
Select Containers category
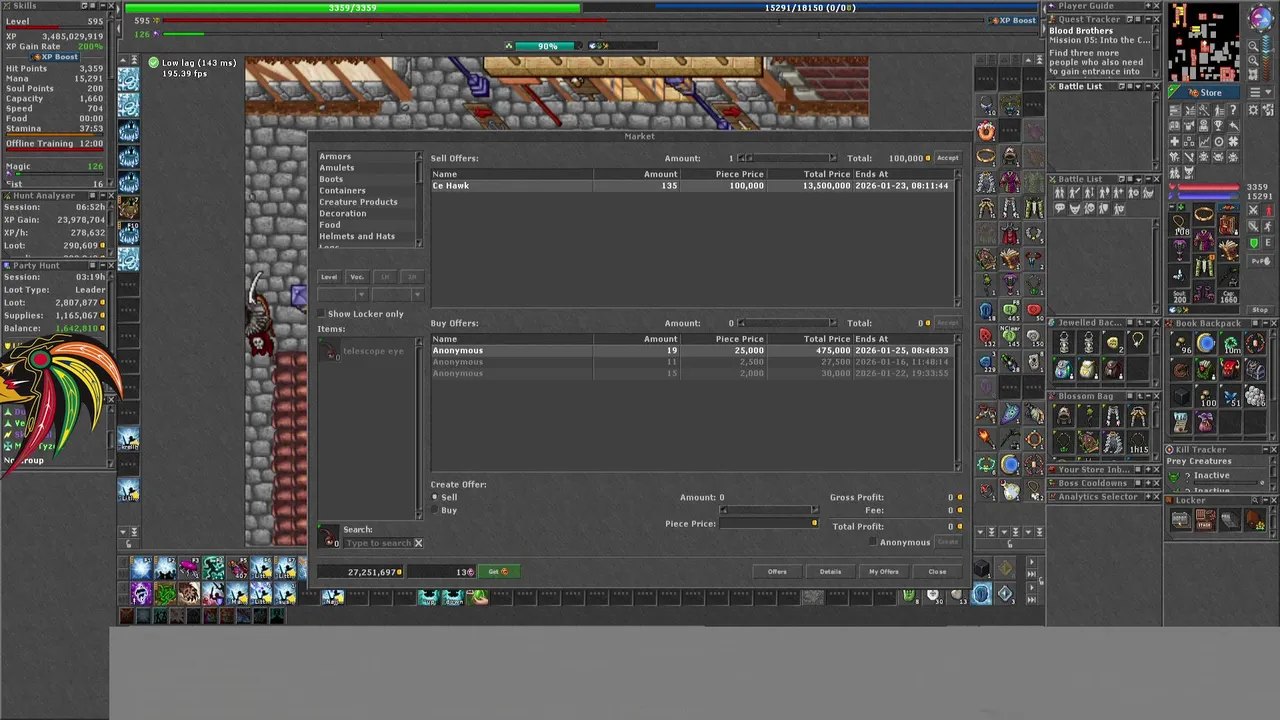[x=342, y=190]
